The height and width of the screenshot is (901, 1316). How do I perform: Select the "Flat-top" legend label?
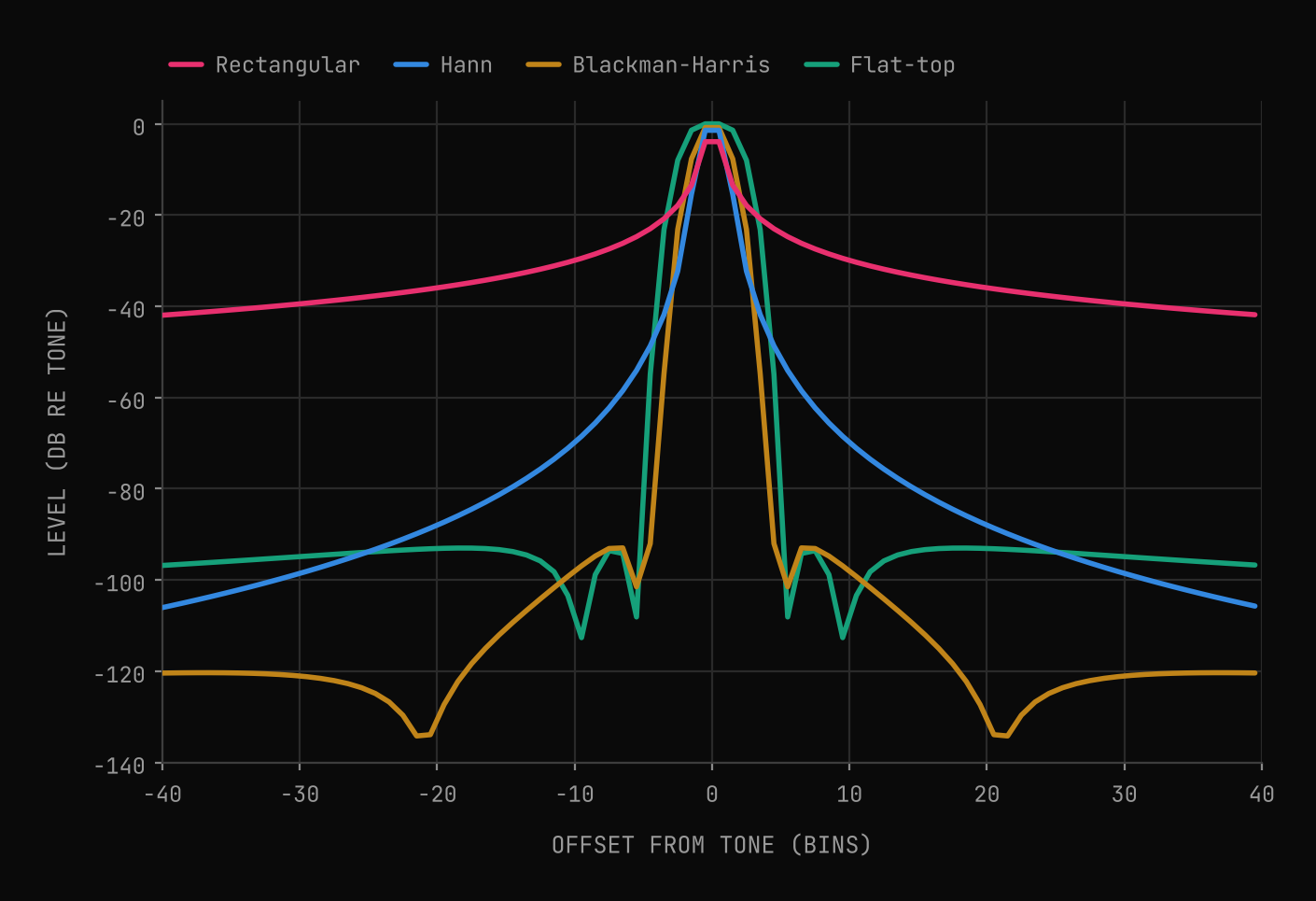[903, 64]
